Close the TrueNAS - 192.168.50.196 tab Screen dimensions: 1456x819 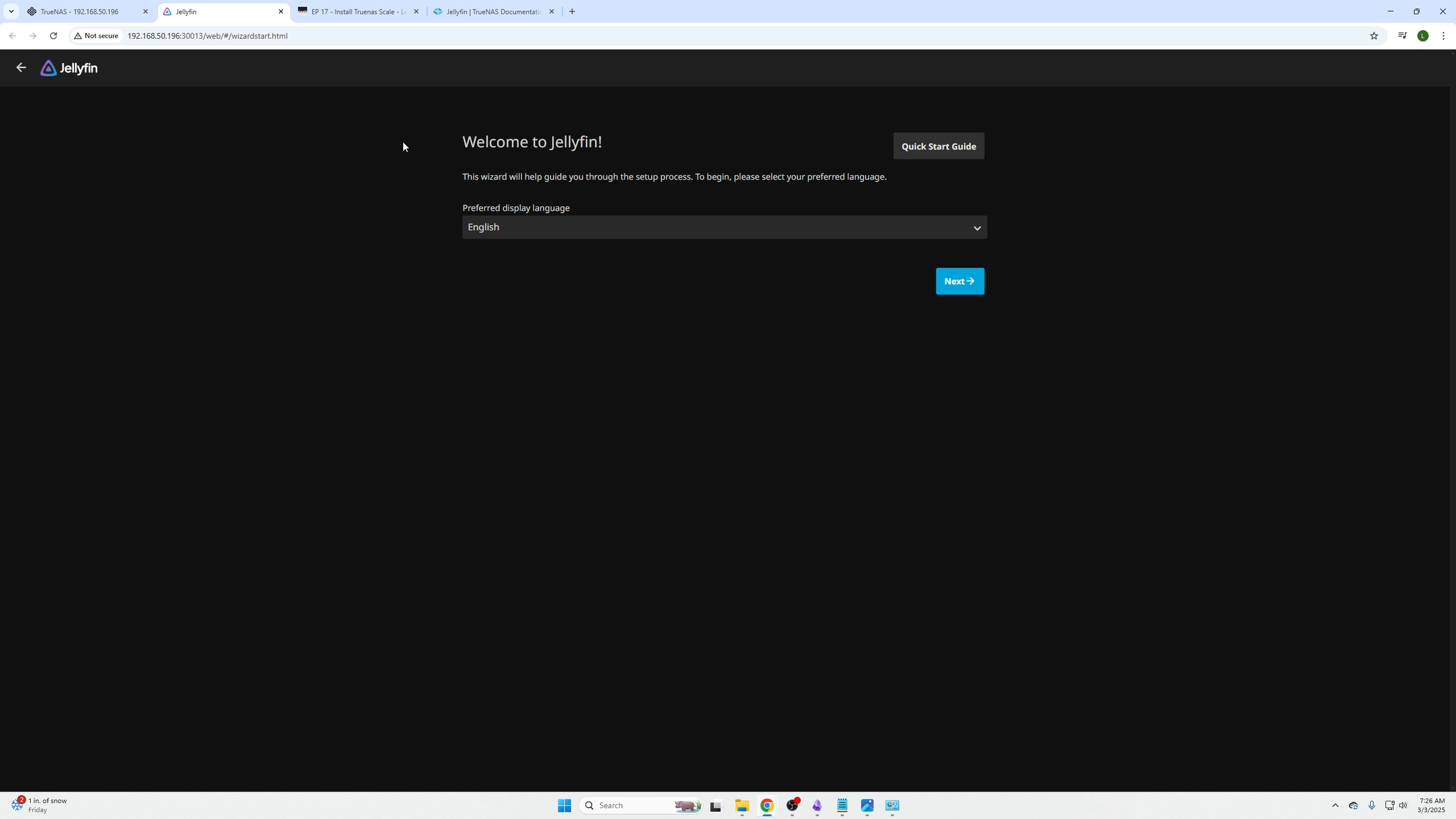tap(146, 11)
